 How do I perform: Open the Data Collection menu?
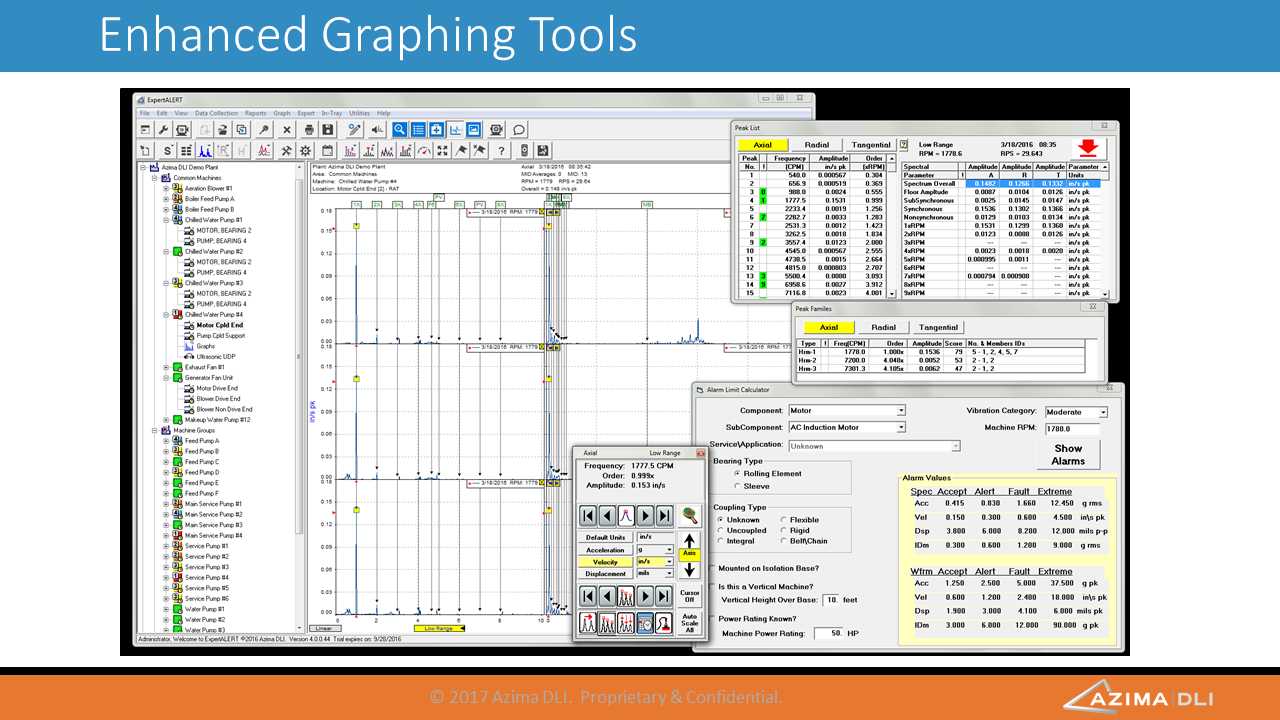coord(216,114)
